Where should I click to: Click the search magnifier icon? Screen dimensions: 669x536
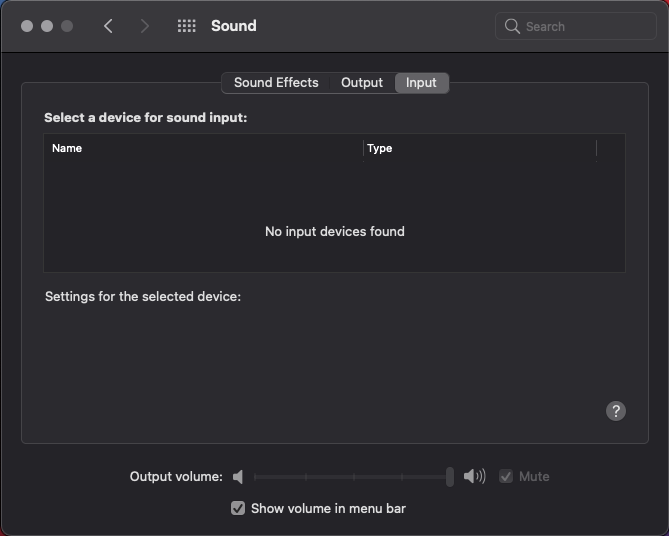[x=512, y=27]
